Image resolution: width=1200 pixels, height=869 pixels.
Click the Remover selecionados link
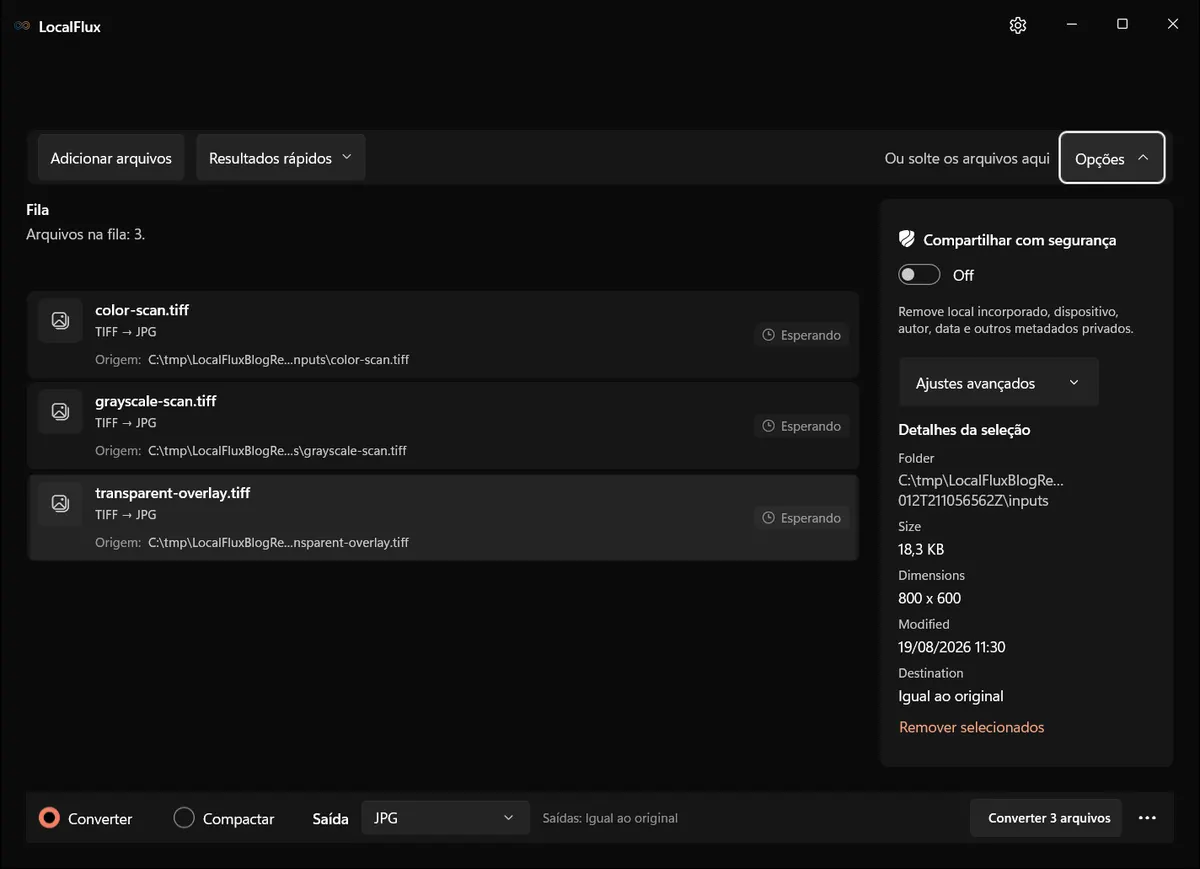[x=971, y=727]
